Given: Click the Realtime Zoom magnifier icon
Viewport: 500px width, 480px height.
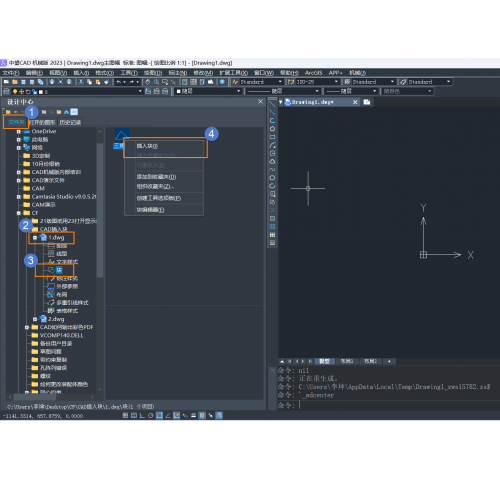Looking at the screenshot, I should tap(156, 82).
